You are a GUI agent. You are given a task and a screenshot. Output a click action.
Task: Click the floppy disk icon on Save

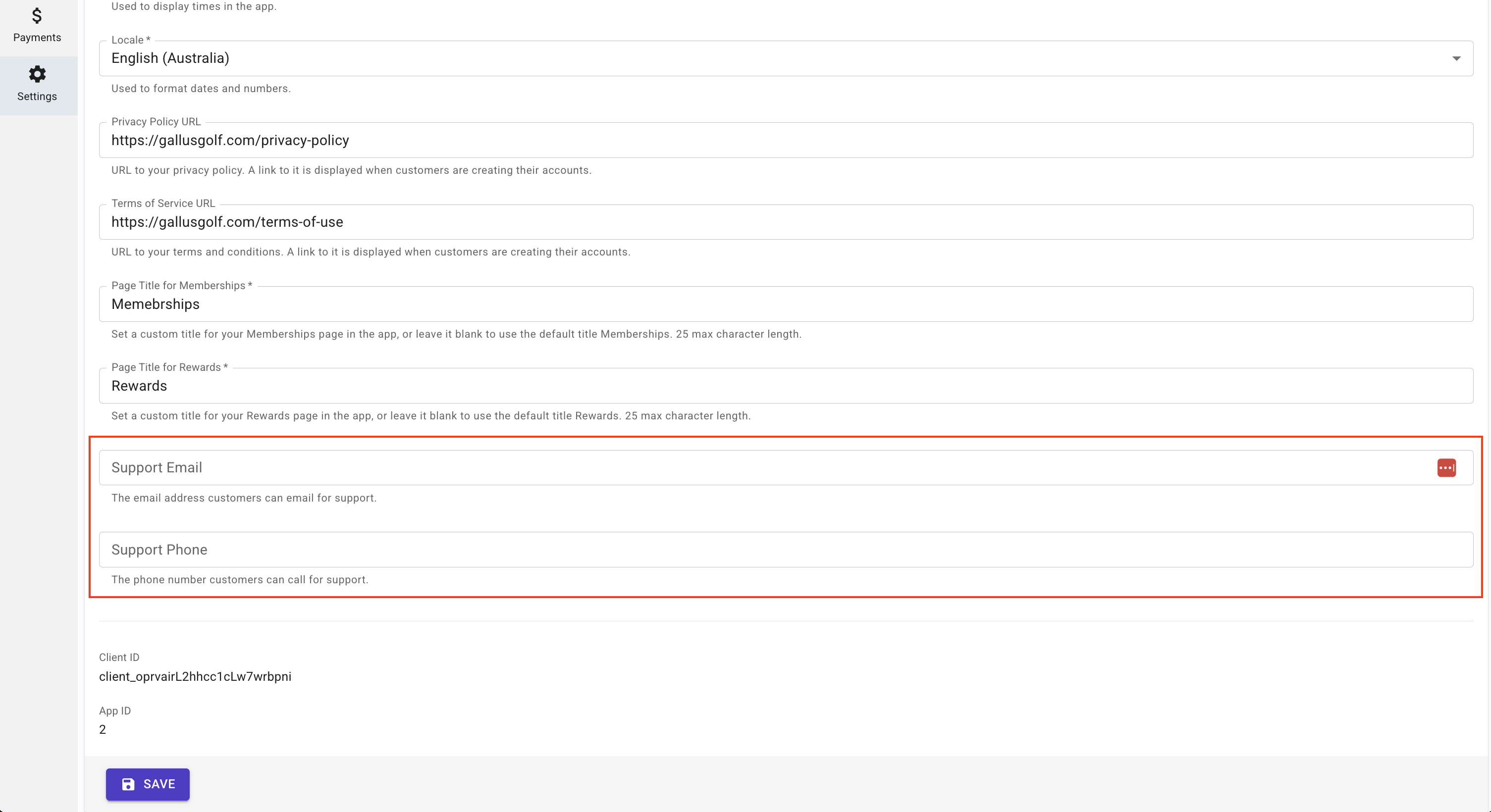[x=128, y=784]
